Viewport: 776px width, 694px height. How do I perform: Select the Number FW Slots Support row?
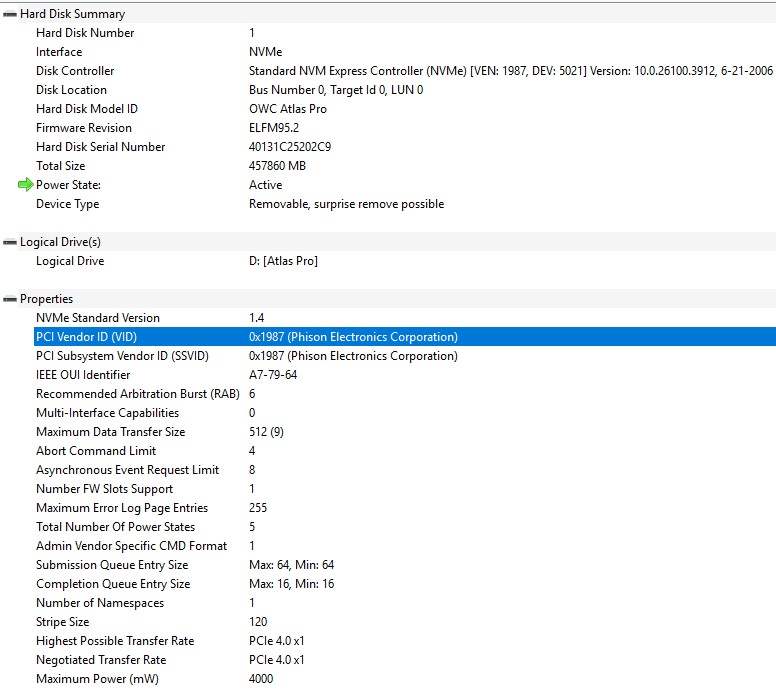click(x=405, y=489)
